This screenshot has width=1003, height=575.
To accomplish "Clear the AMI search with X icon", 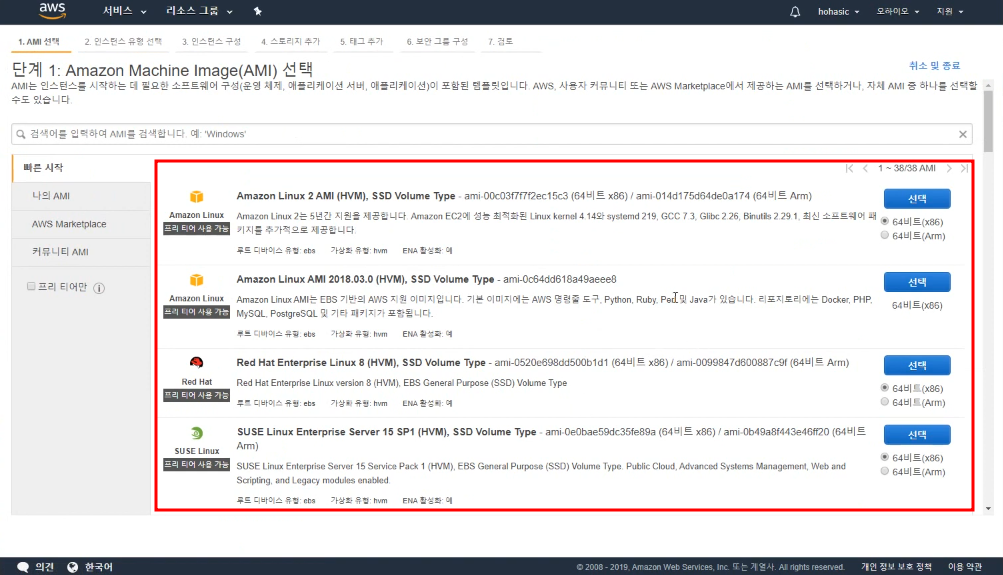I will tap(963, 134).
